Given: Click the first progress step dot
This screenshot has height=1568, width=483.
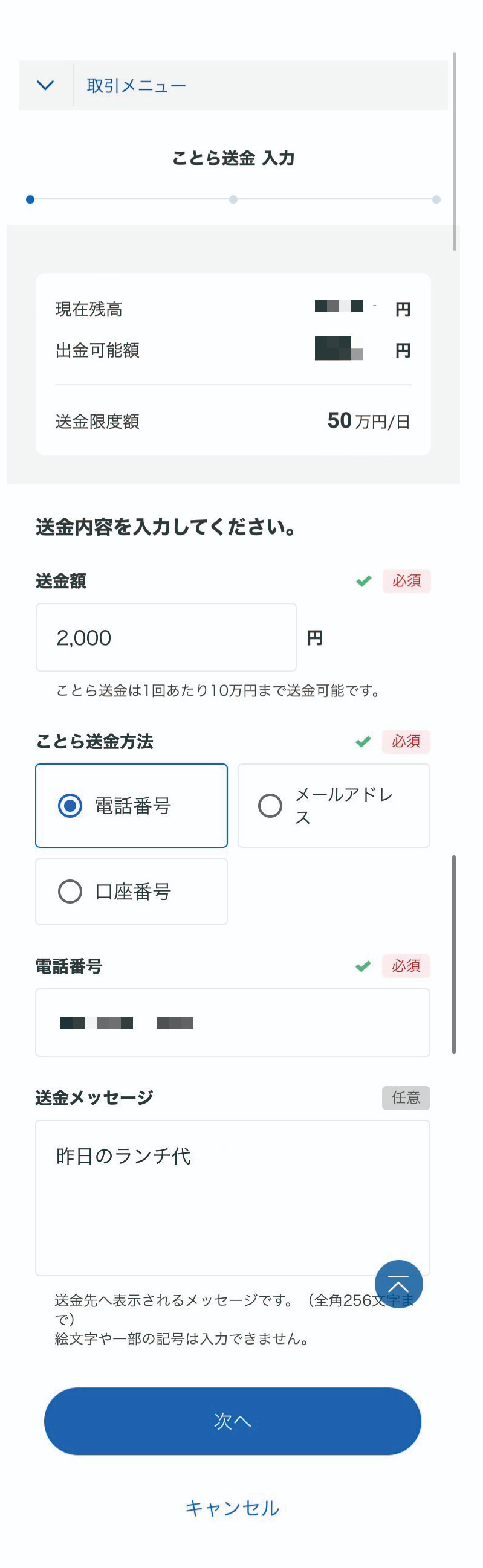Looking at the screenshot, I should coord(30,199).
